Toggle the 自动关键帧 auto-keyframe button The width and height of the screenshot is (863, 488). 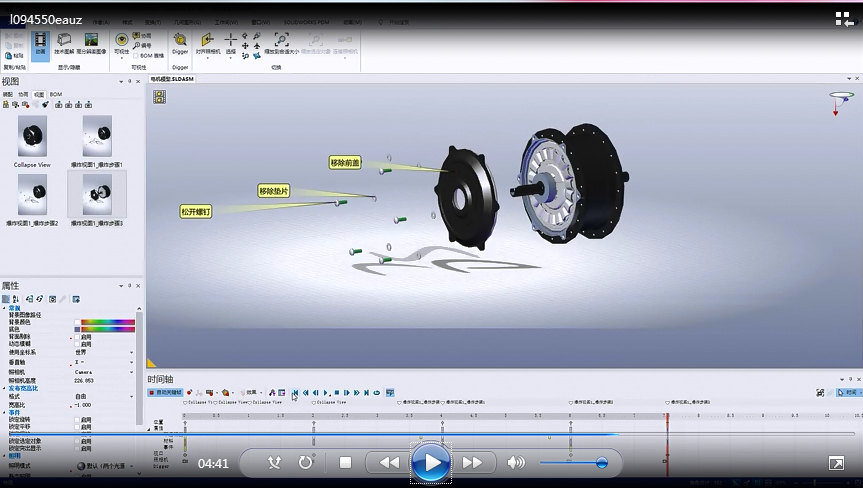pos(166,392)
